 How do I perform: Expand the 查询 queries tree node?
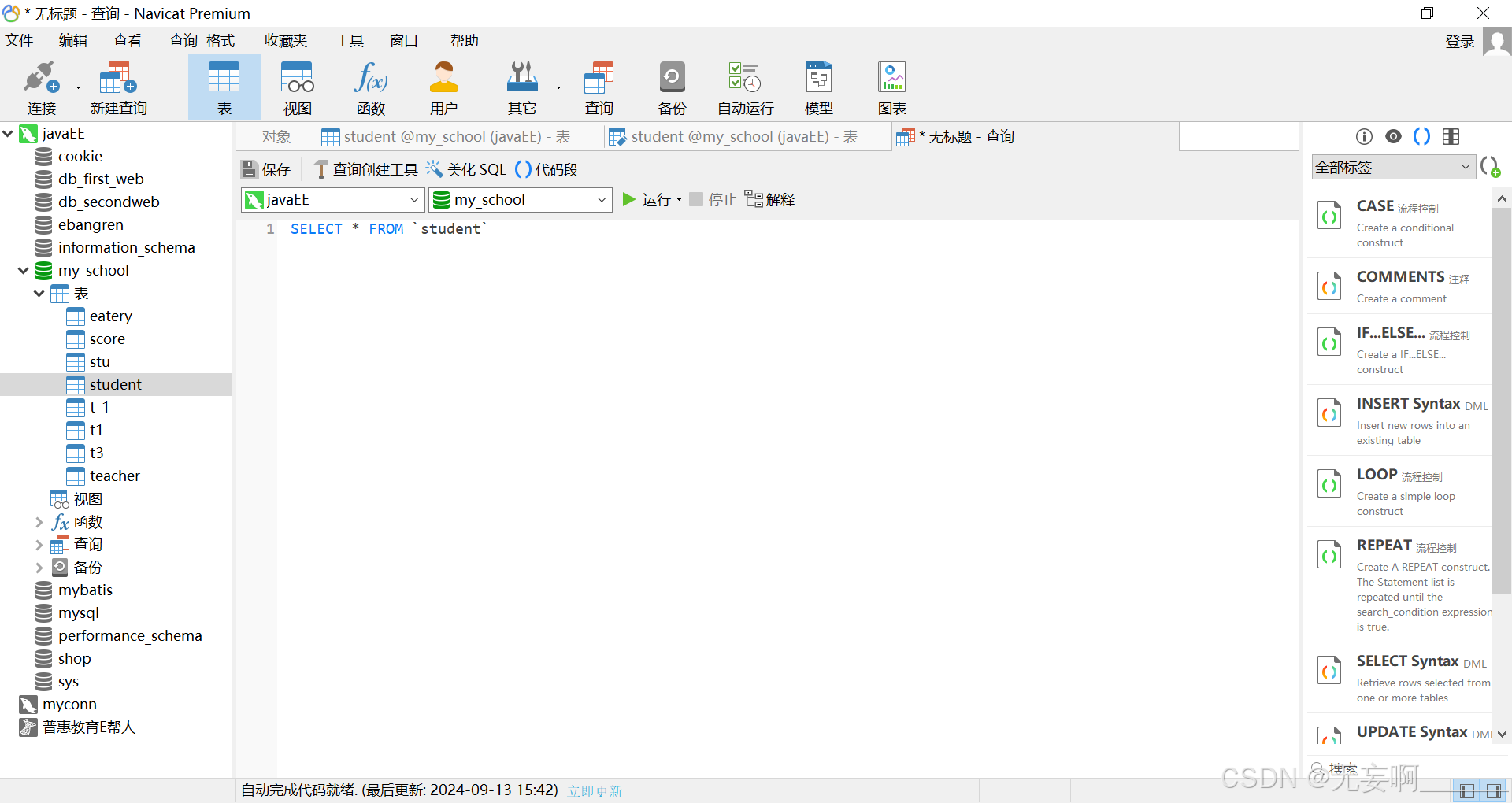[x=39, y=545]
